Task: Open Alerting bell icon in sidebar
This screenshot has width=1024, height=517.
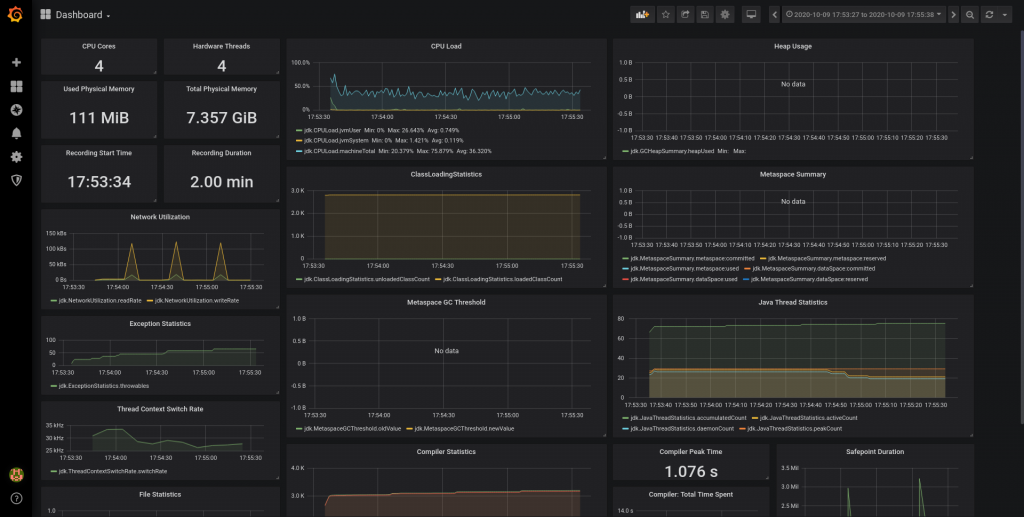Action: 16,133
